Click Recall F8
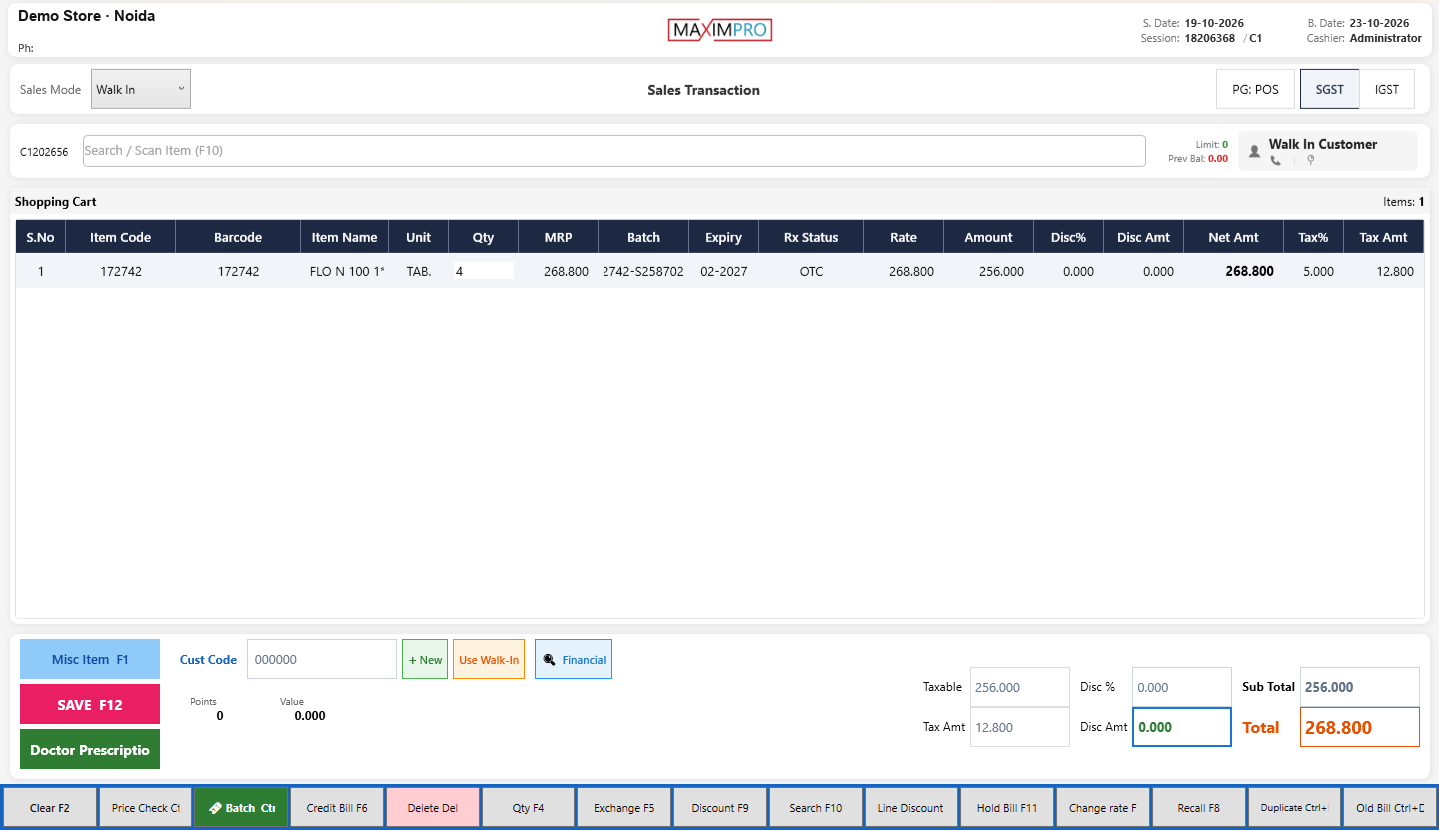This screenshot has width=1439, height=830. pyautogui.click(x=1199, y=808)
